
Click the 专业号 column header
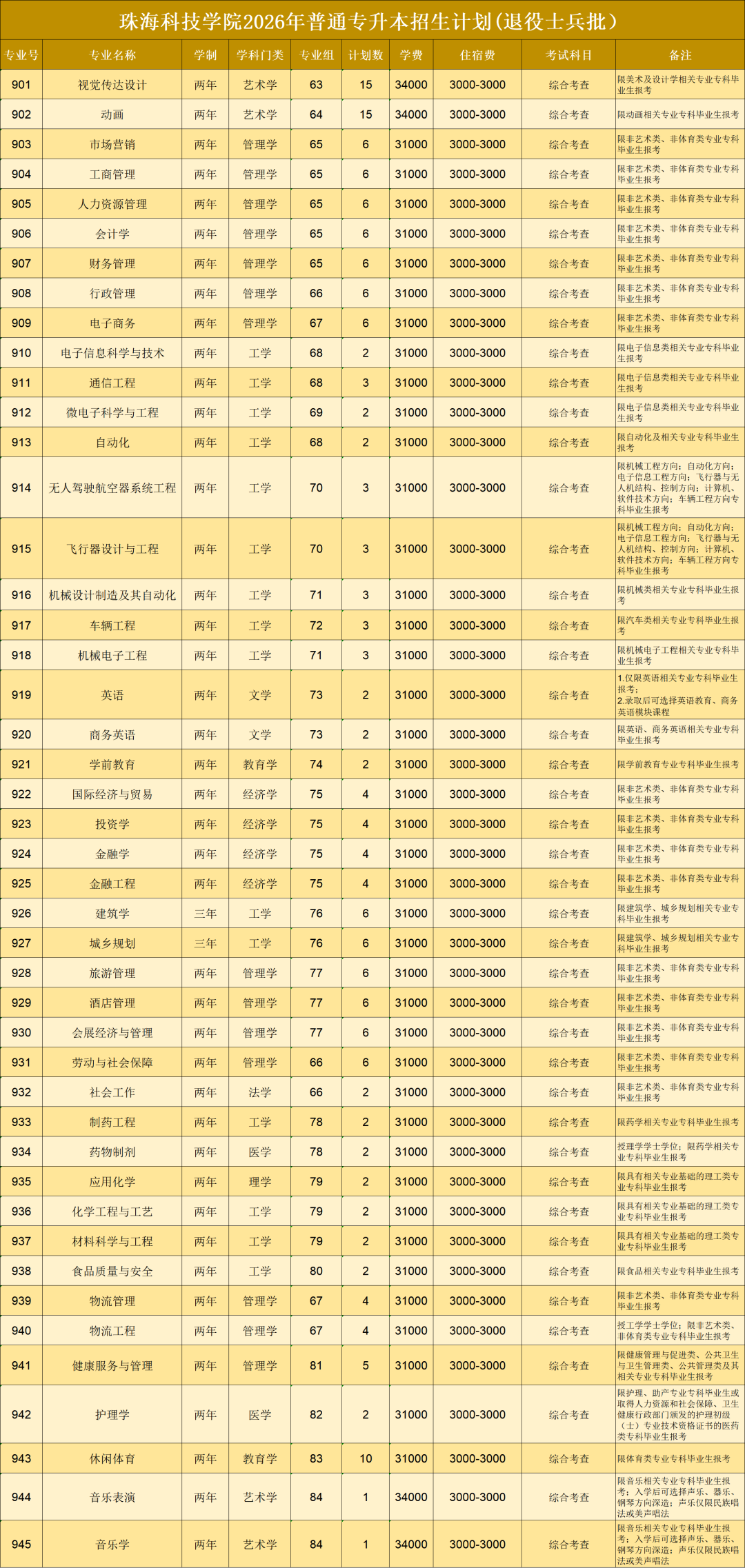coord(21,55)
